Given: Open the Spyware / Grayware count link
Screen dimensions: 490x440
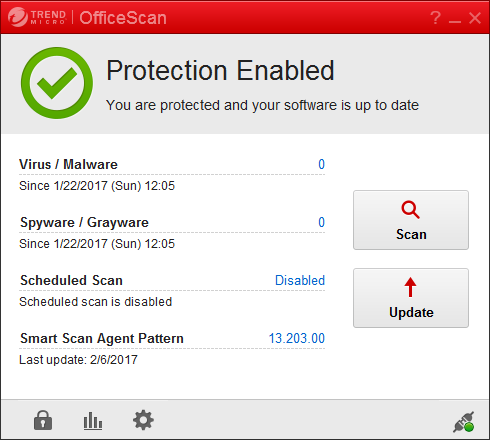Looking at the screenshot, I should pyautogui.click(x=321, y=222).
